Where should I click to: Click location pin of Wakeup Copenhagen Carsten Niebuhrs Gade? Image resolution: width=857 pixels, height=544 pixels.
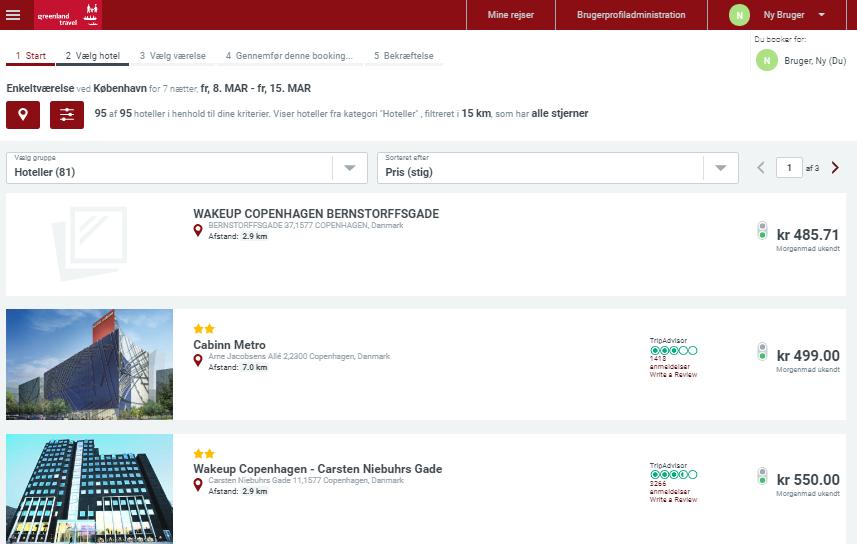(x=198, y=485)
